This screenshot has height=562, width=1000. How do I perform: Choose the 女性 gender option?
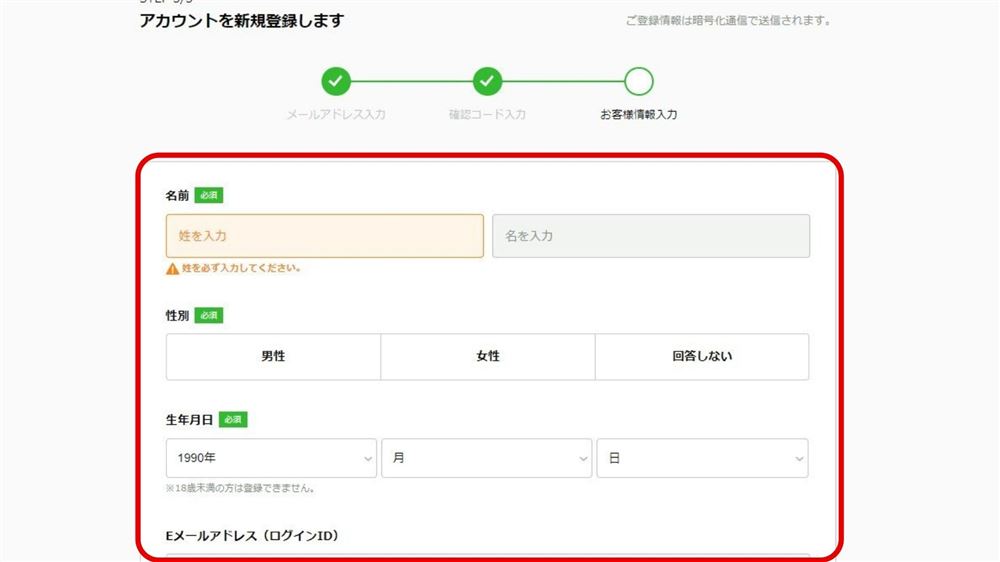point(488,356)
